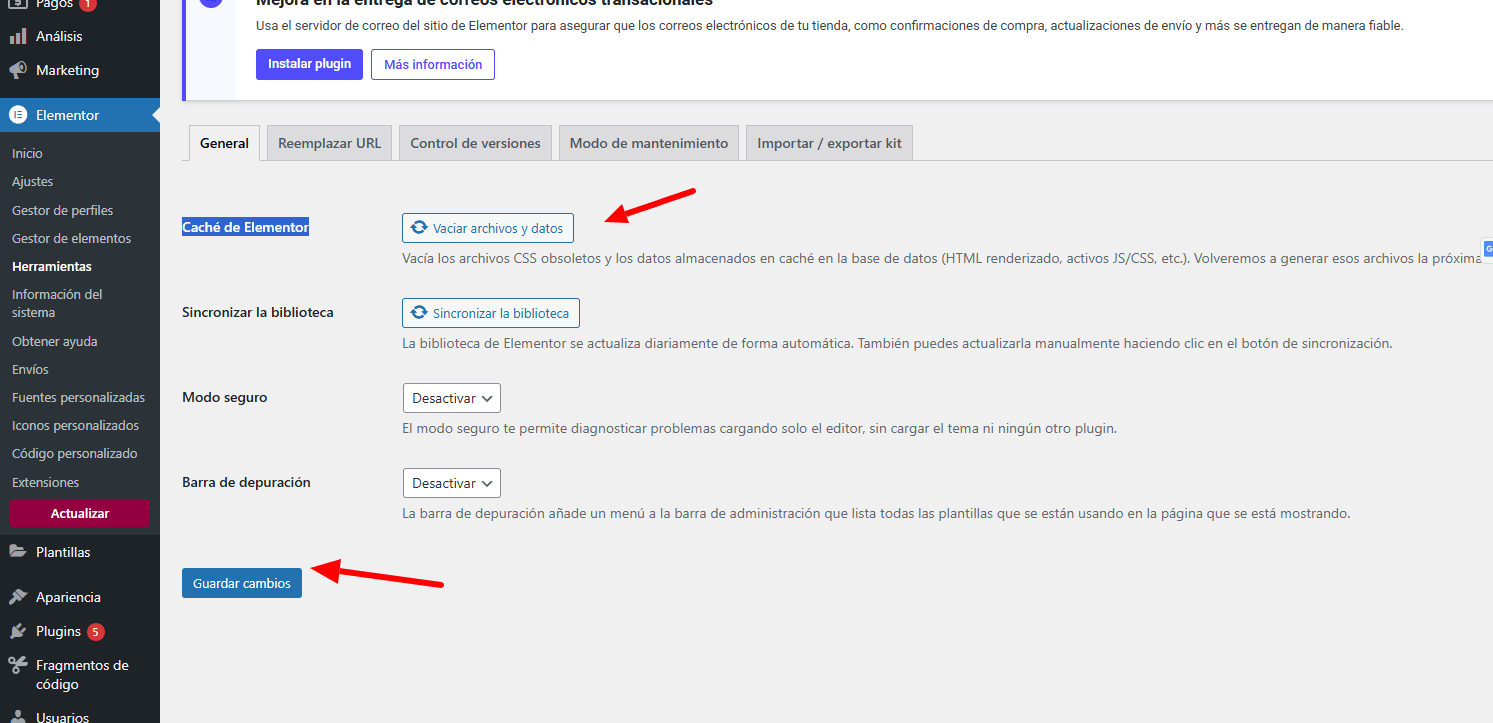
Task: Click the Actualizar button in sidebar
Action: (x=80, y=513)
